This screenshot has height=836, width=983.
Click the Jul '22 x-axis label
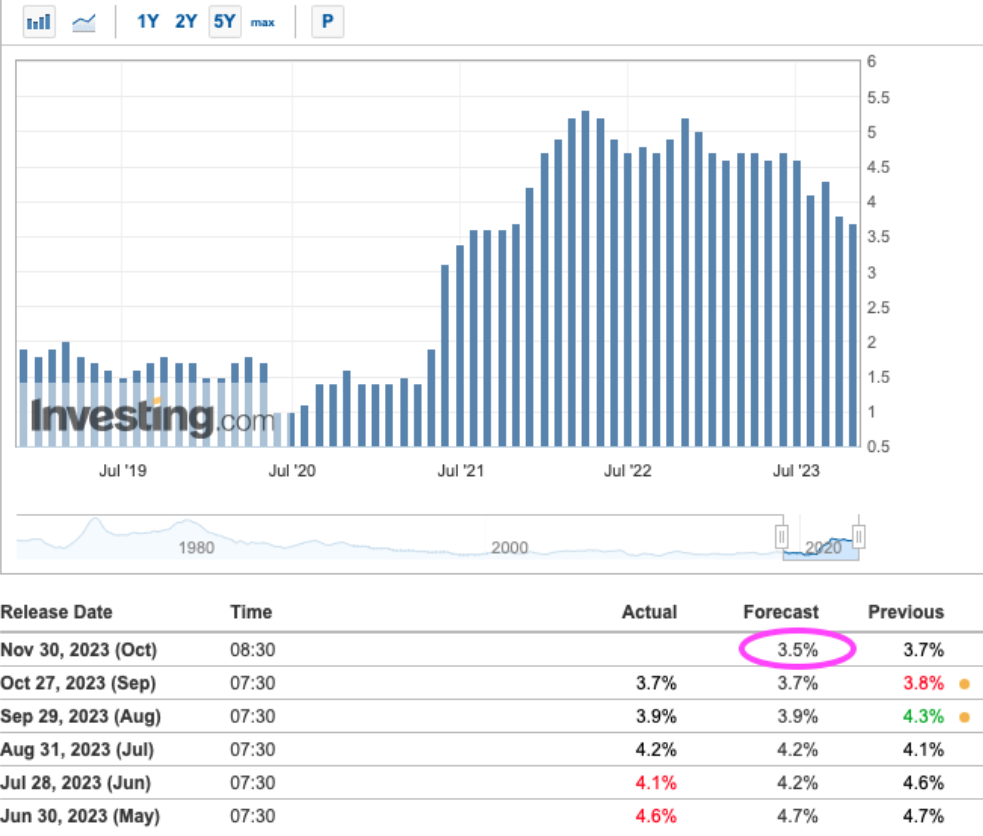[x=628, y=471]
